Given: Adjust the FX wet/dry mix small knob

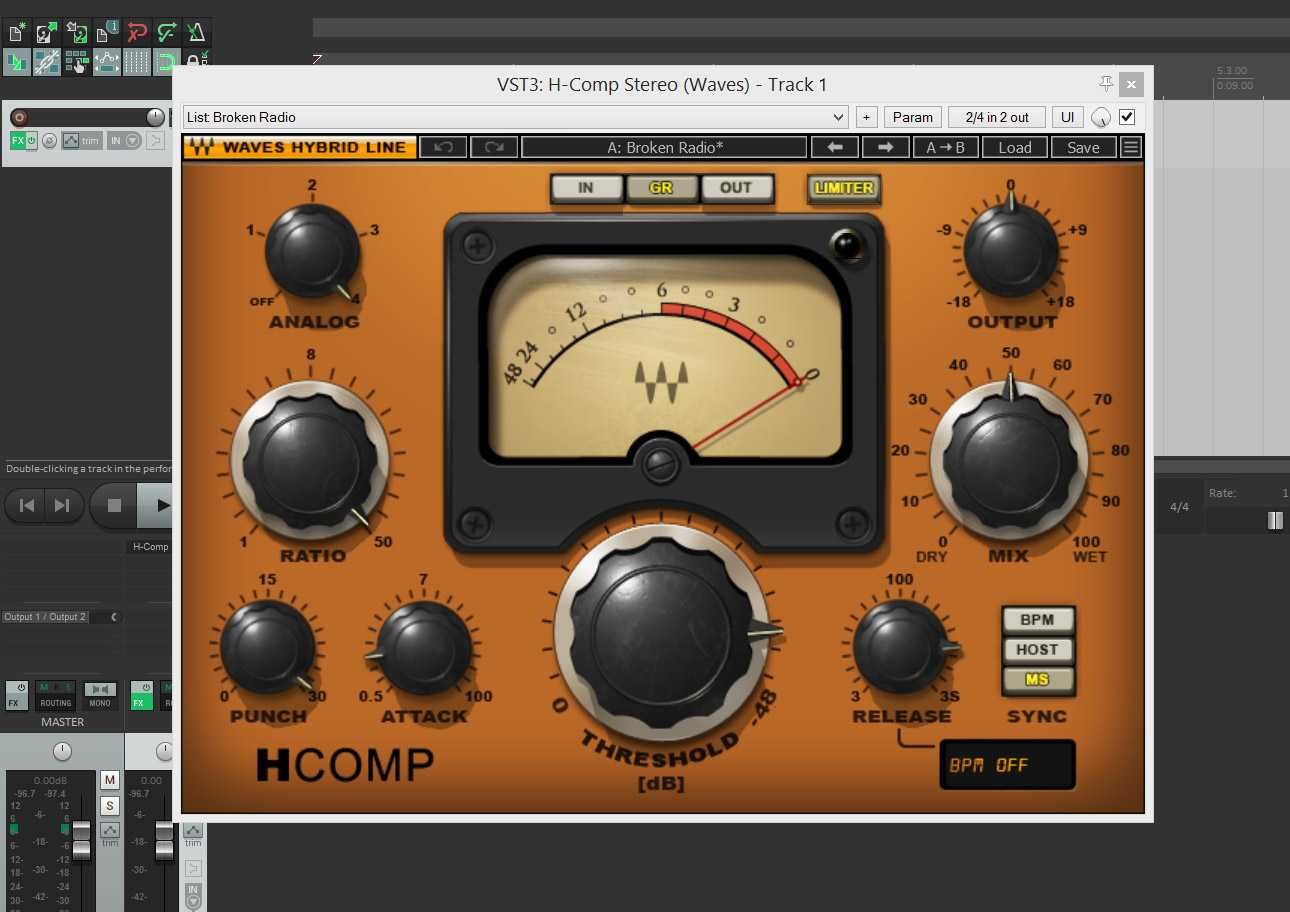Looking at the screenshot, I should pyautogui.click(x=1100, y=117).
